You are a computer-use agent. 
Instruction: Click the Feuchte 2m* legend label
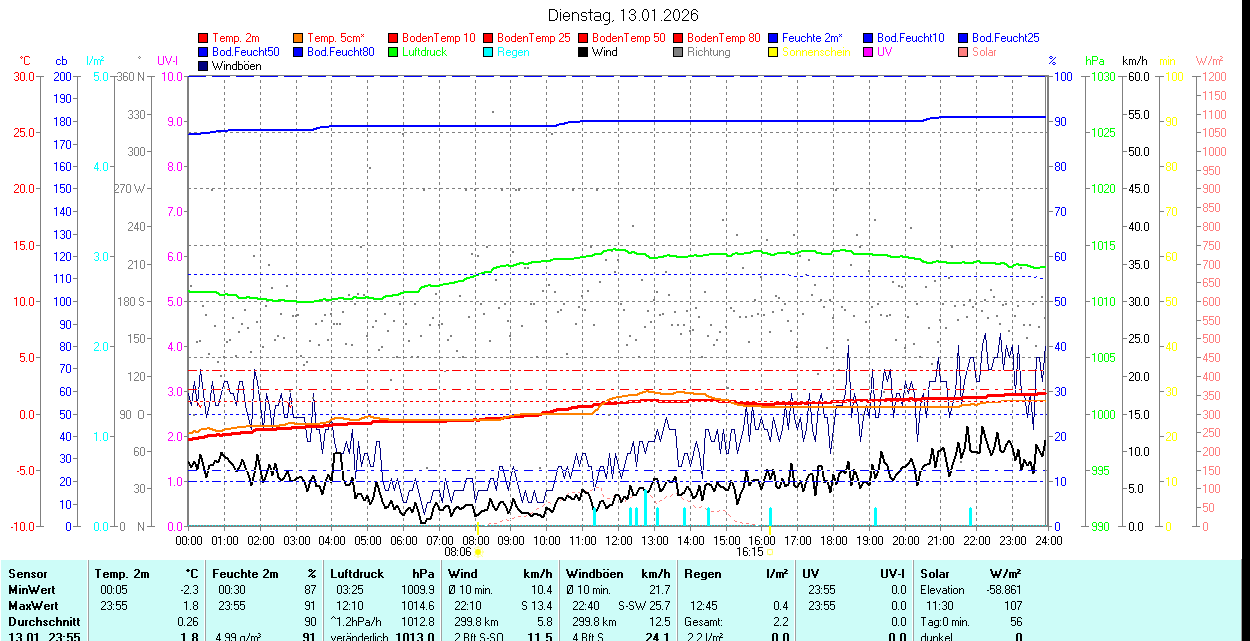813,38
